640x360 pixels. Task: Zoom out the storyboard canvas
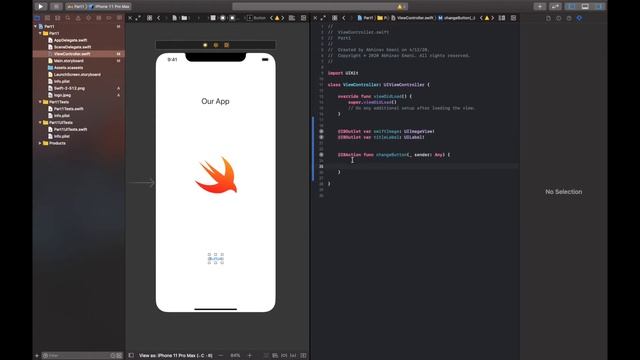(221, 356)
